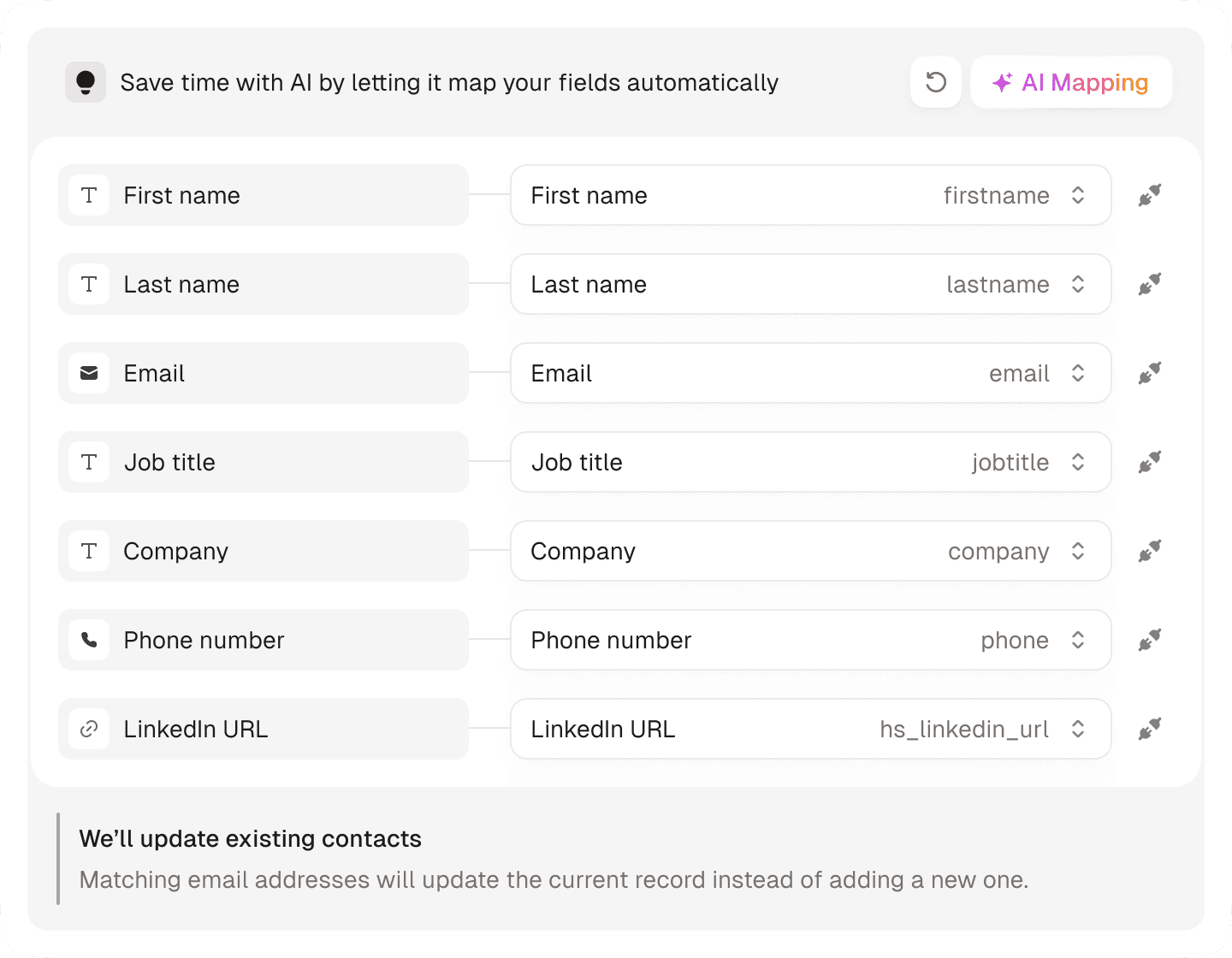The image size is (1232, 958).
Task: Select the Company mapping field row
Action: point(810,551)
